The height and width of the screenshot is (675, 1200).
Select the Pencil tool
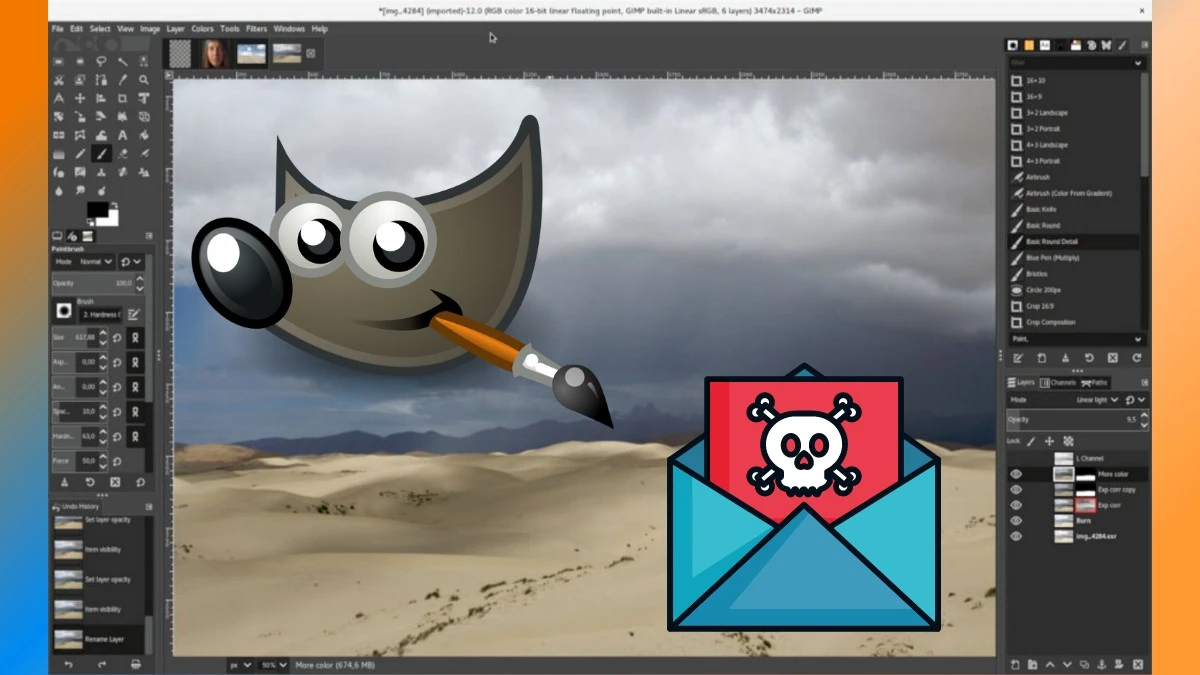click(x=79, y=153)
